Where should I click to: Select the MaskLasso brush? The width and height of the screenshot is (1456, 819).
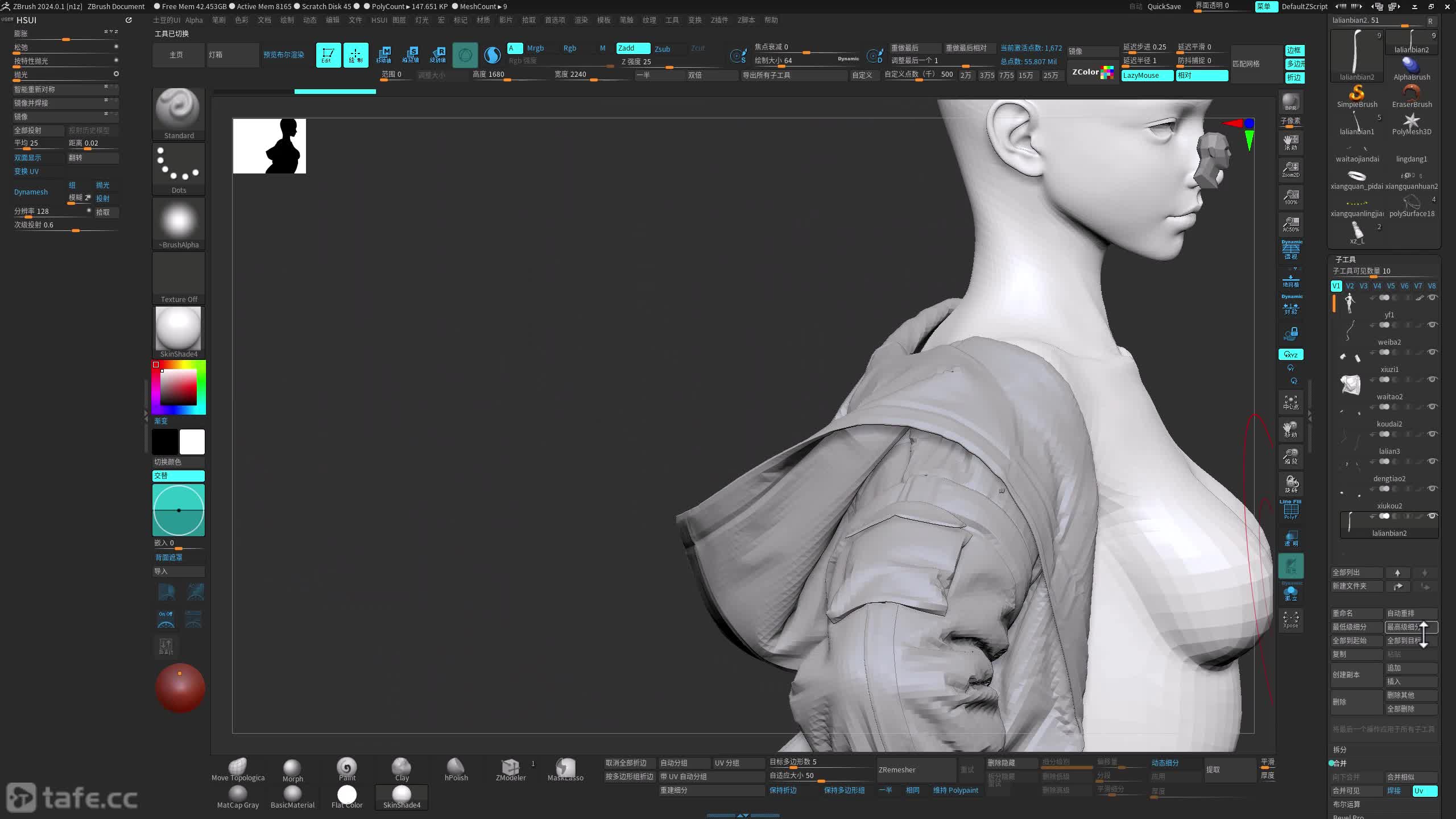point(565,770)
